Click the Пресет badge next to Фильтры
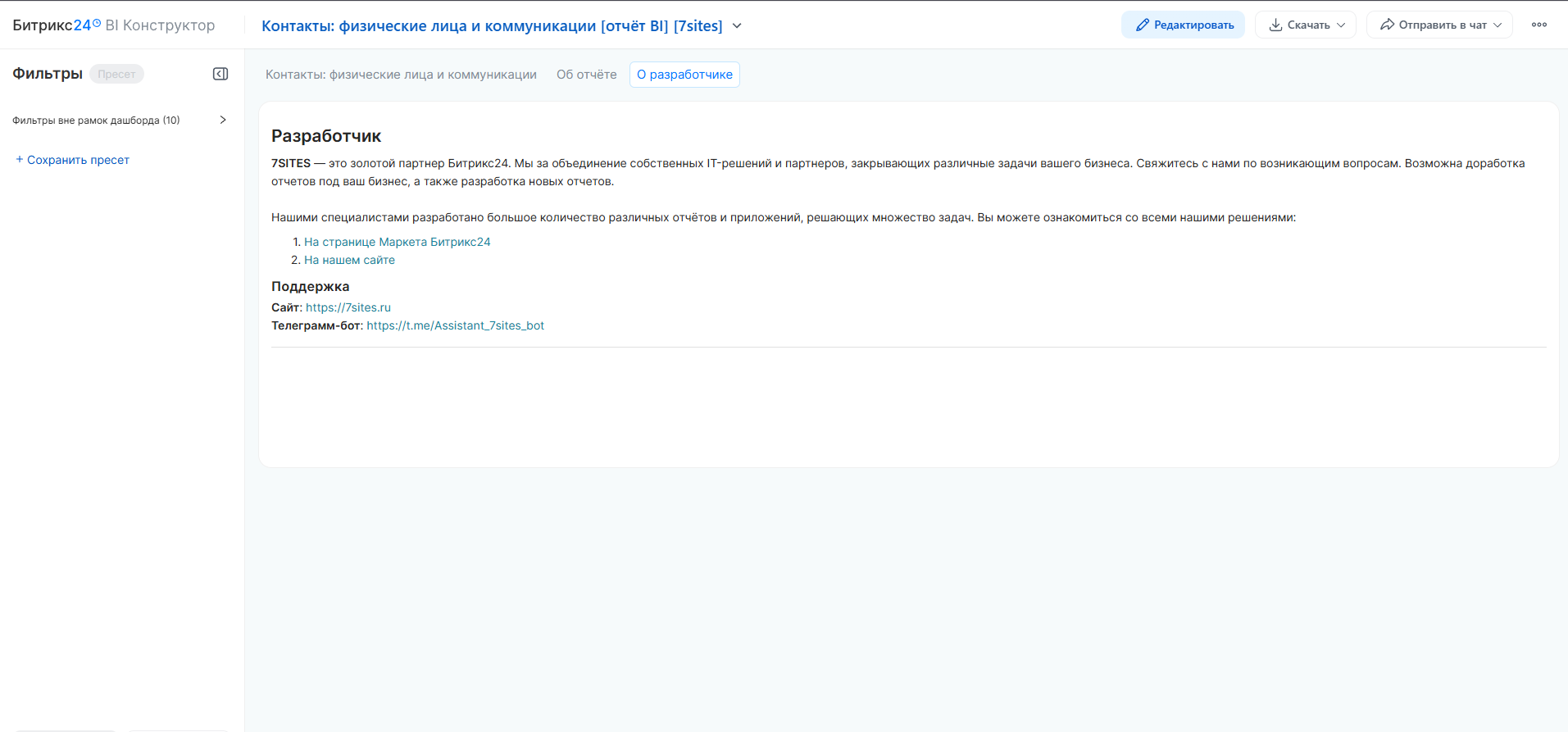 click(116, 74)
